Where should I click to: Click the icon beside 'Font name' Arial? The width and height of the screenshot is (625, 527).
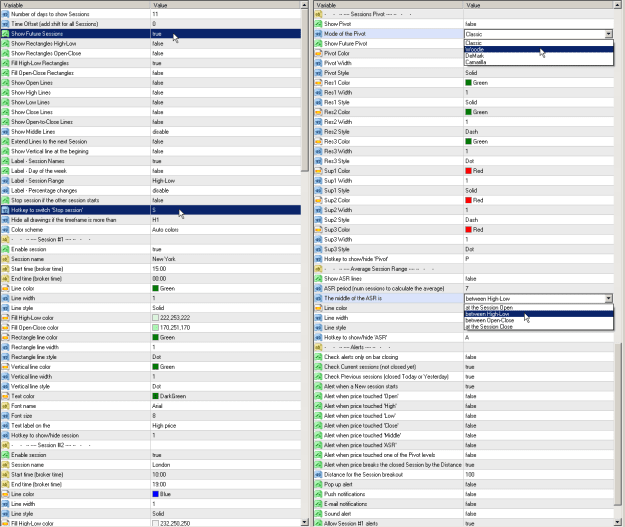click(5, 406)
